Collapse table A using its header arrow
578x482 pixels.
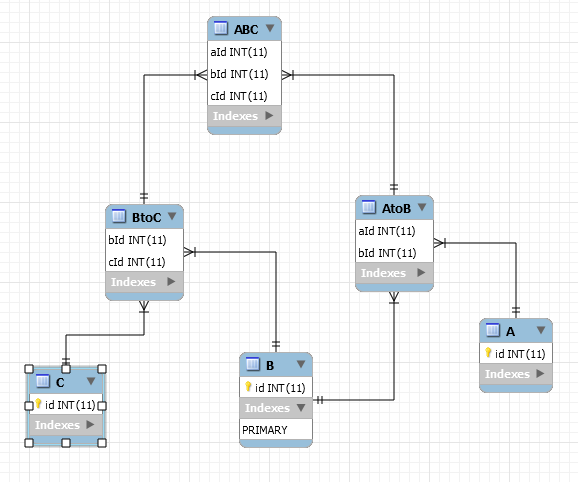click(541, 330)
